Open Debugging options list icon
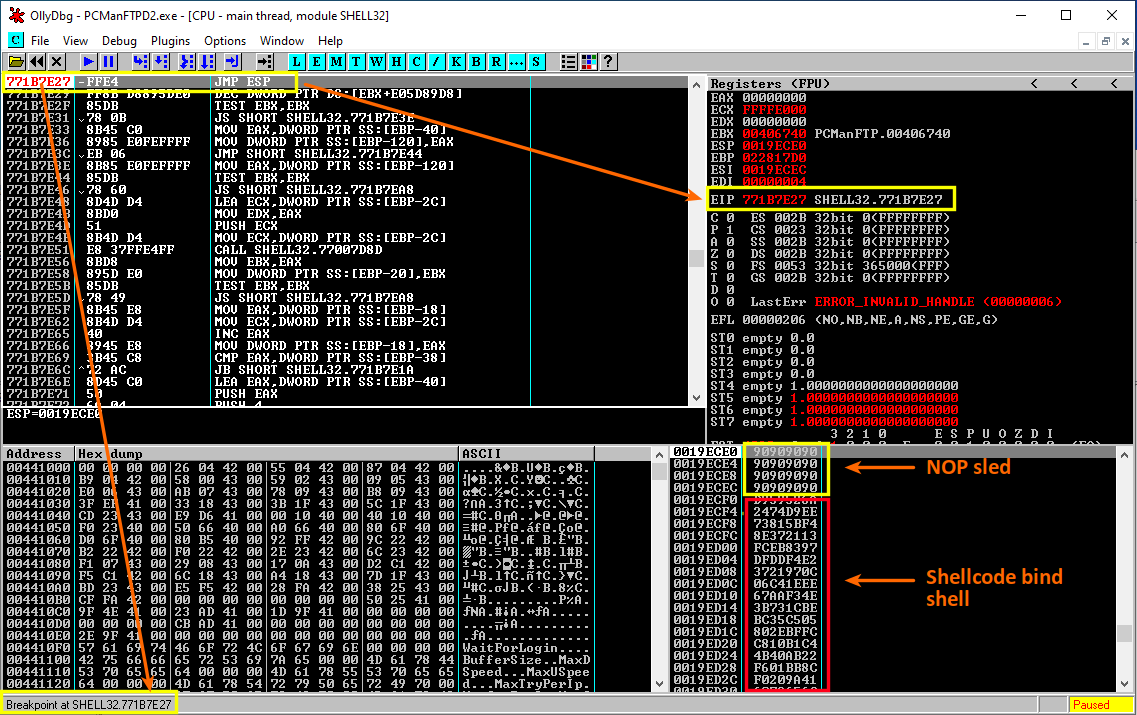1137x715 pixels. 568,62
